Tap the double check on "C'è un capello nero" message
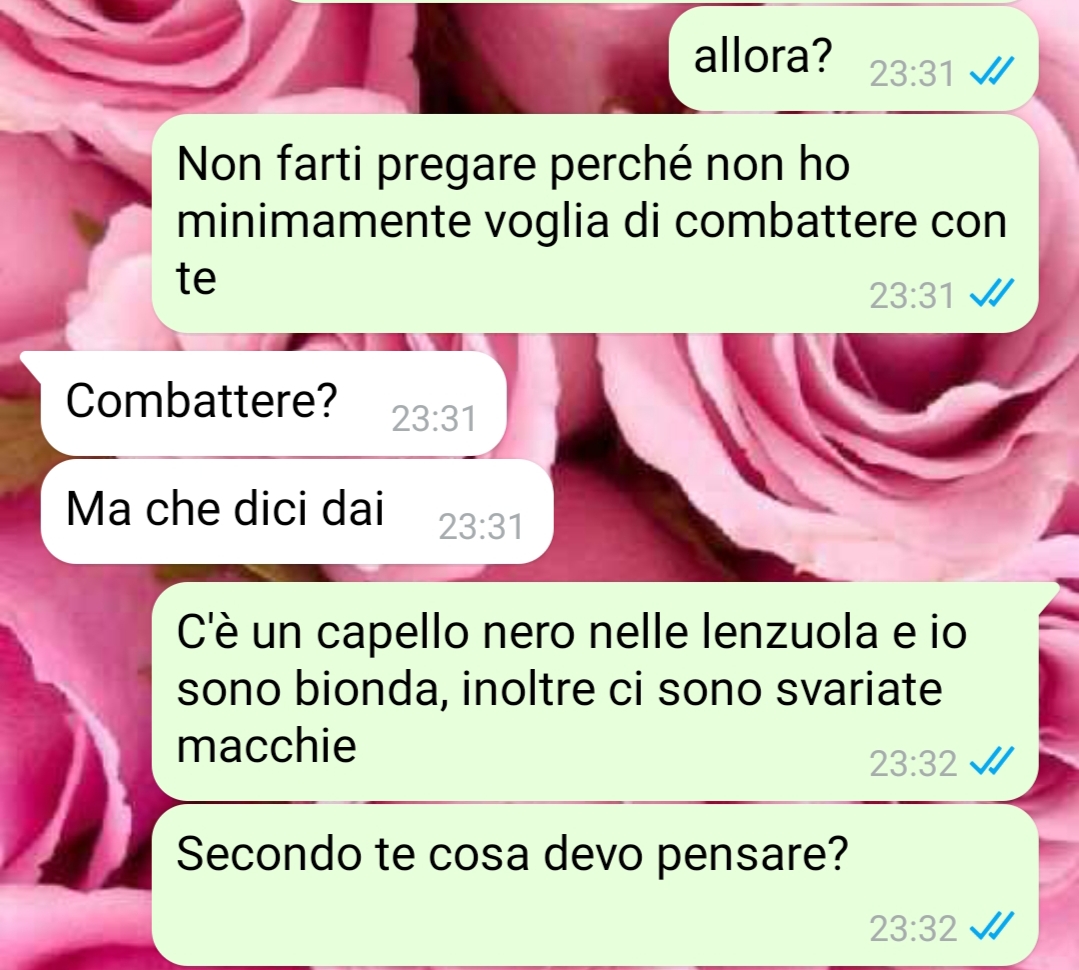Screen dimensions: 1079x970 (992, 762)
